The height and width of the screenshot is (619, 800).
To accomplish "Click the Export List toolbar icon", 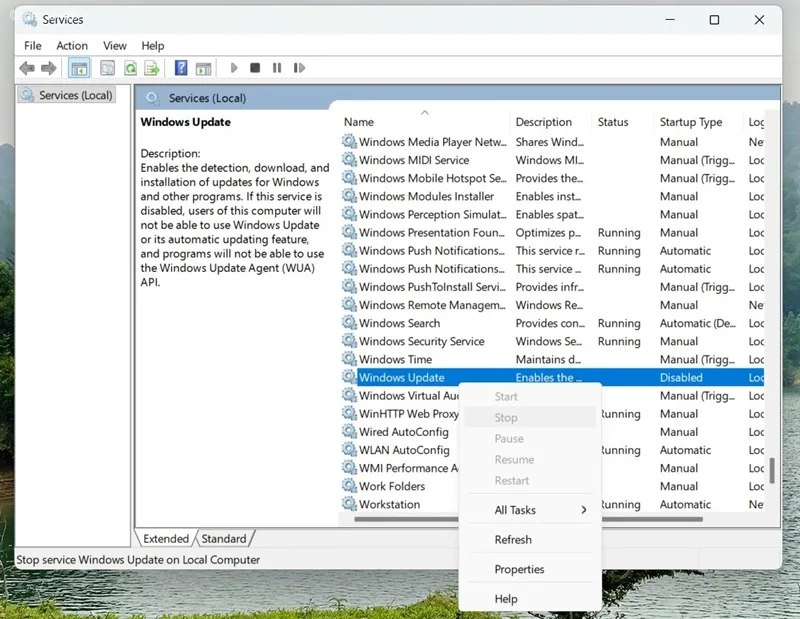I will point(152,68).
